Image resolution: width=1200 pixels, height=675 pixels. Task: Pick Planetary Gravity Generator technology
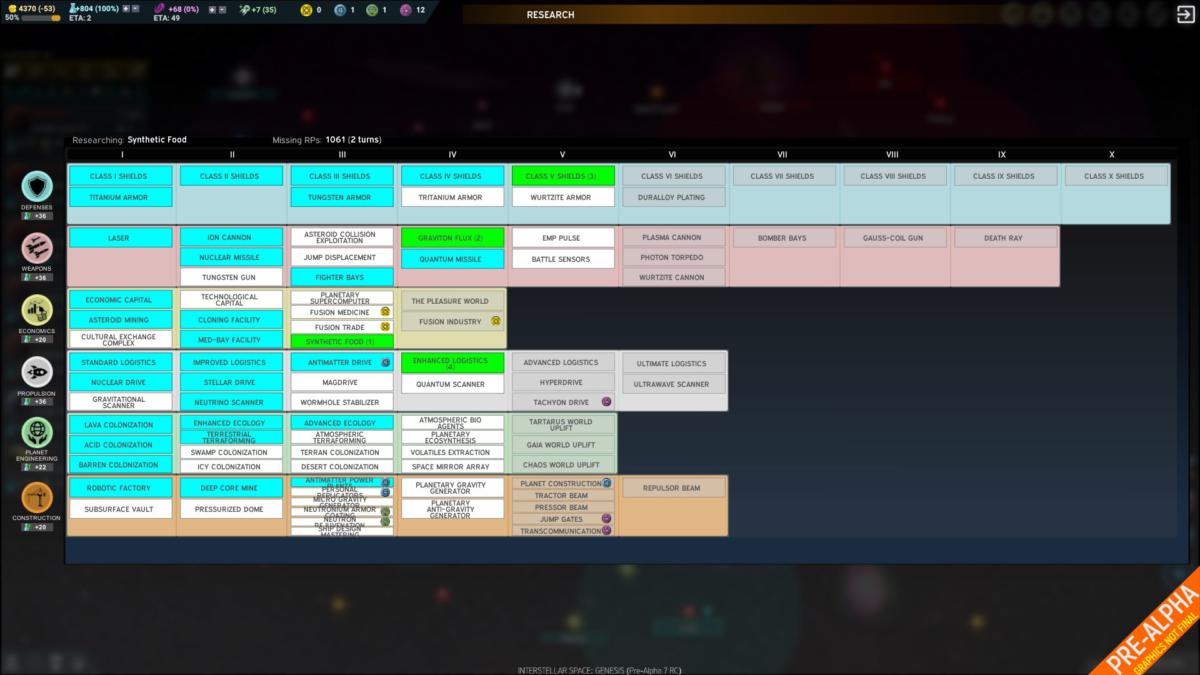point(453,488)
